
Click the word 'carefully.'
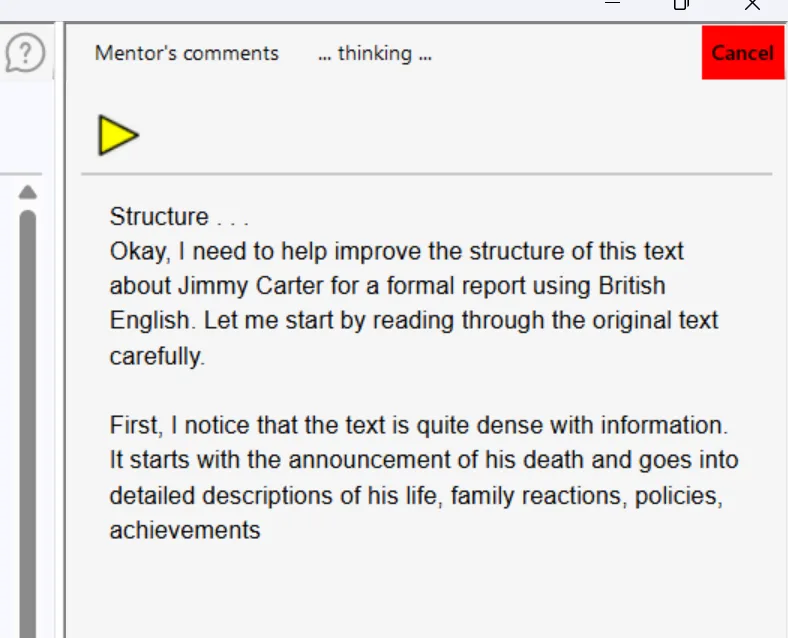157,356
